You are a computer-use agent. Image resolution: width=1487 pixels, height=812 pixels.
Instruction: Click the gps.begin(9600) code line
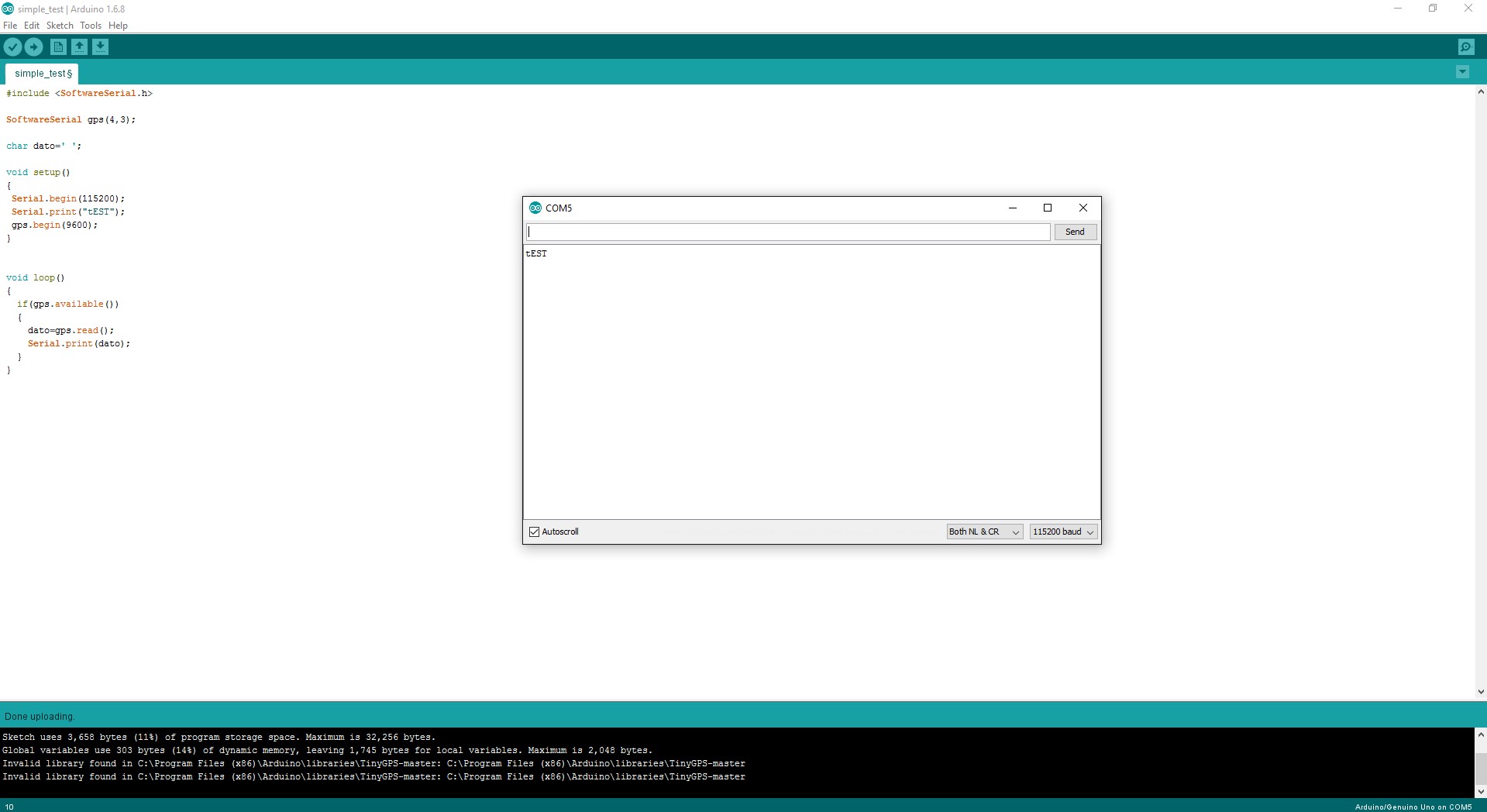pyautogui.click(x=54, y=225)
